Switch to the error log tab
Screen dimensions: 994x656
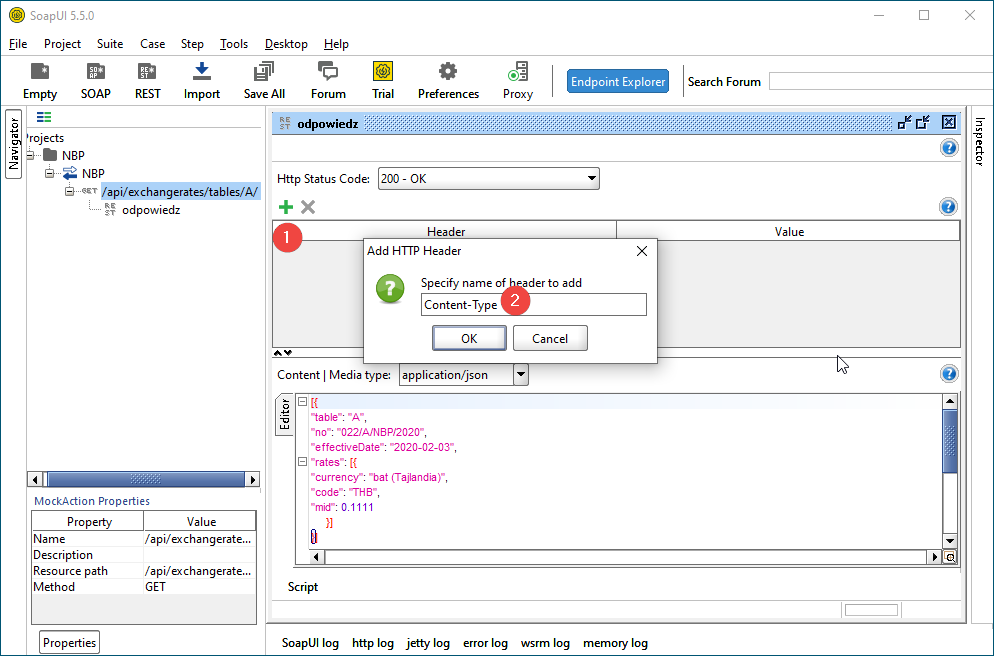tap(485, 643)
